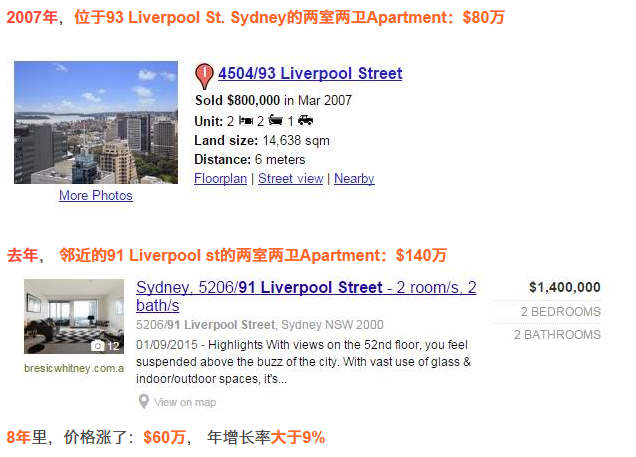
Task: Click the Sold $800,000 in Mar 2007 text
Action: (x=273, y=100)
